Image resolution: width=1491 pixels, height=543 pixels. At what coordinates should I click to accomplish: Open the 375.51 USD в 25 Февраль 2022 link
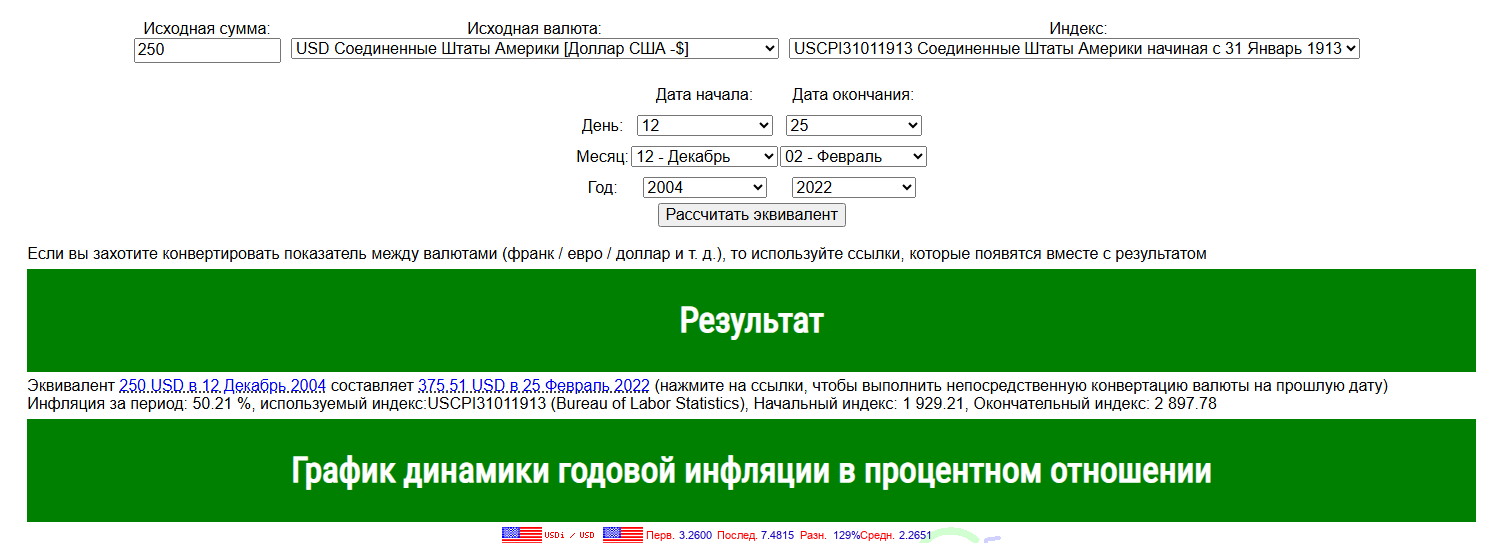pyautogui.click(x=534, y=385)
